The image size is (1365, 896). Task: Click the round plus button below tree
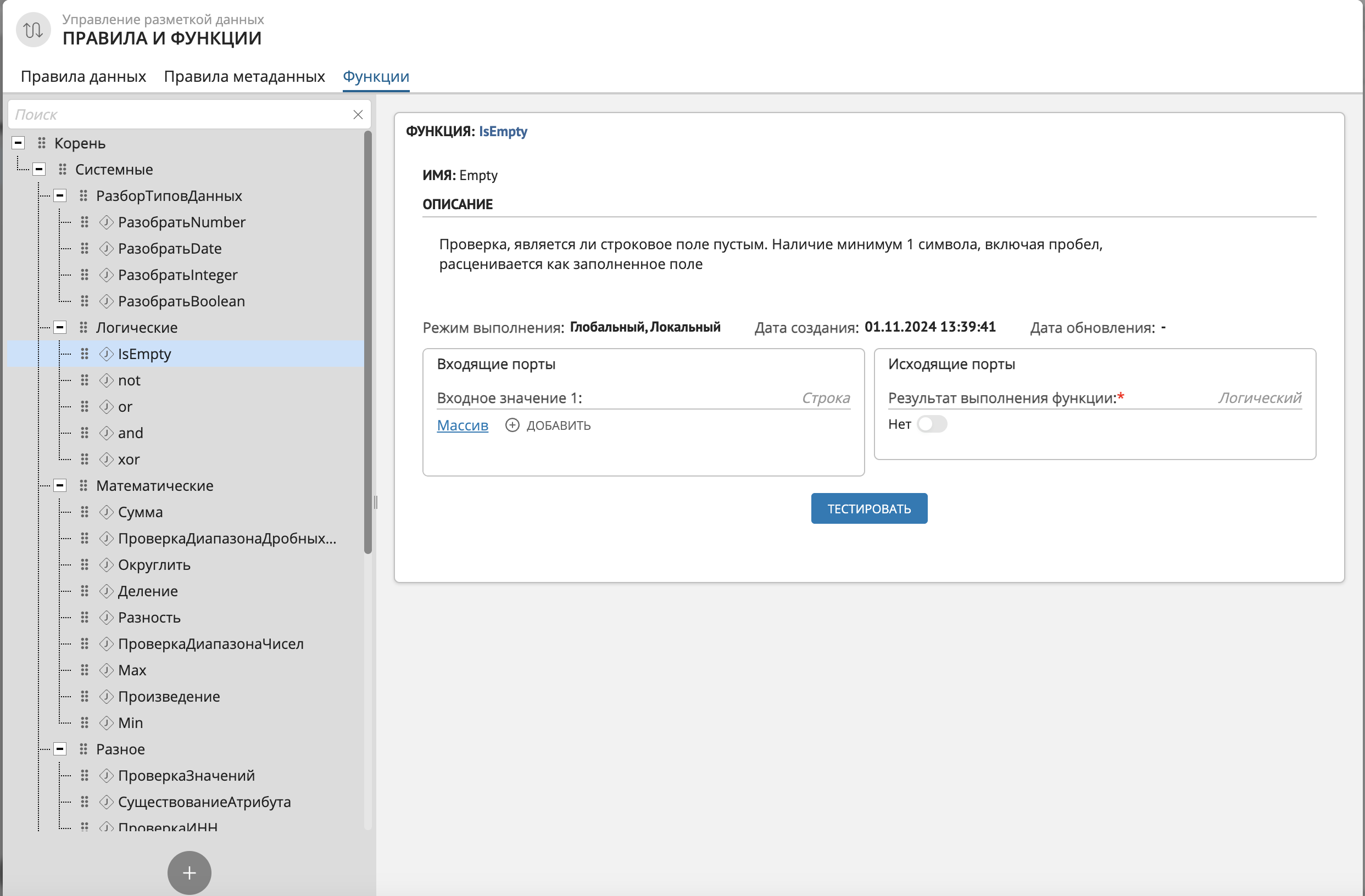190,872
